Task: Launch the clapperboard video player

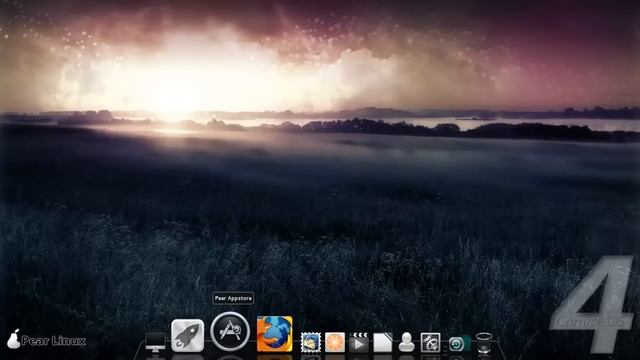Action: tap(359, 342)
